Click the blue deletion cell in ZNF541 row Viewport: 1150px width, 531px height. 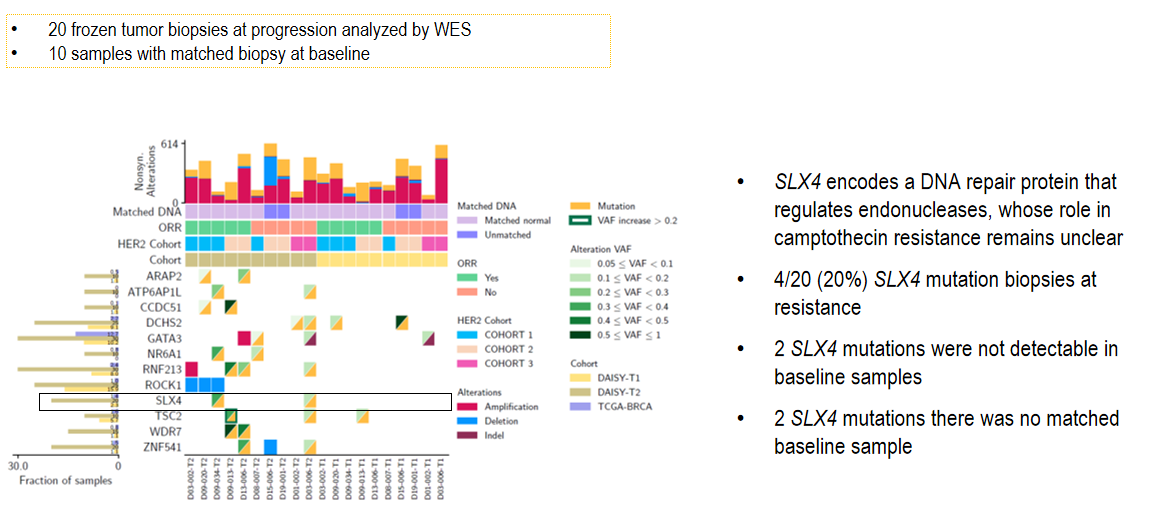(270, 446)
